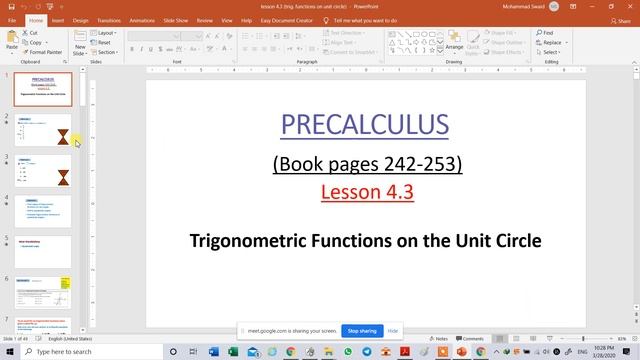Open Quick Styles gallery

pos(473,42)
